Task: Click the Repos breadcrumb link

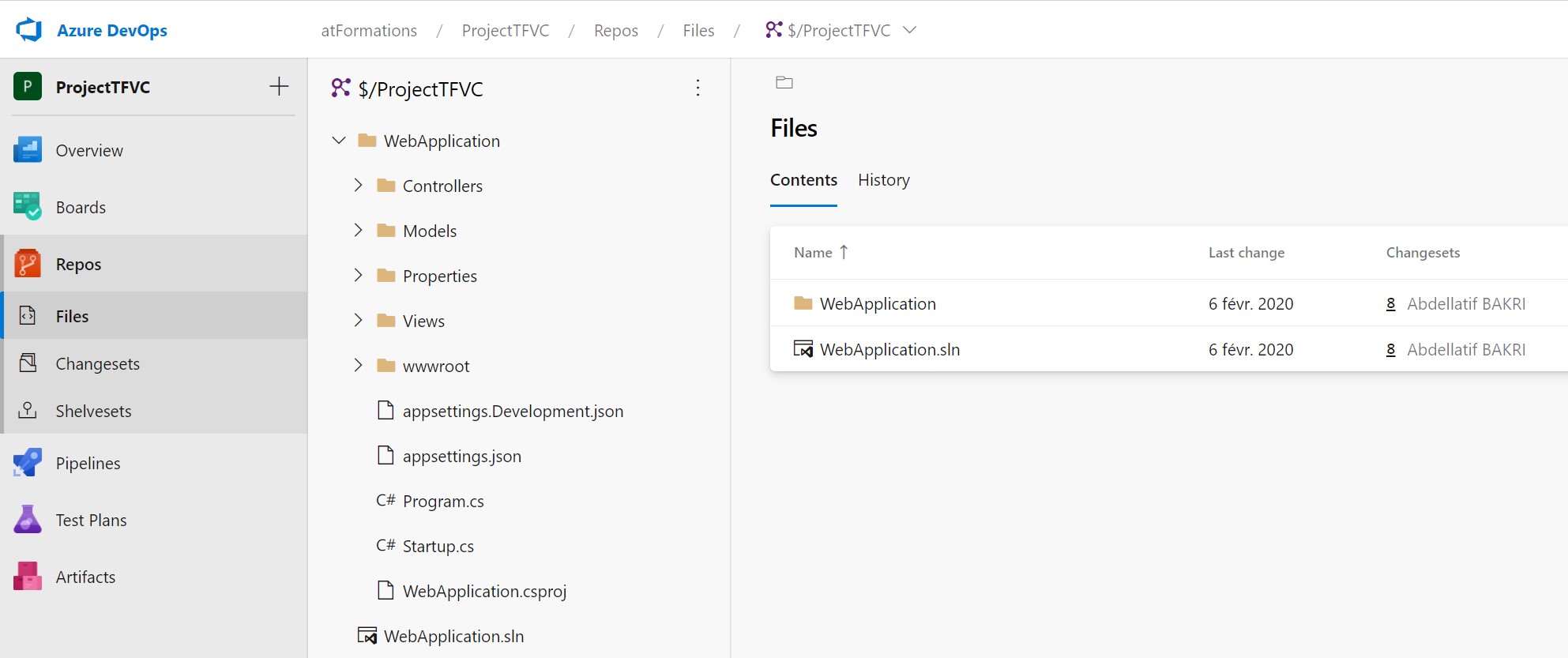Action: coord(616,31)
